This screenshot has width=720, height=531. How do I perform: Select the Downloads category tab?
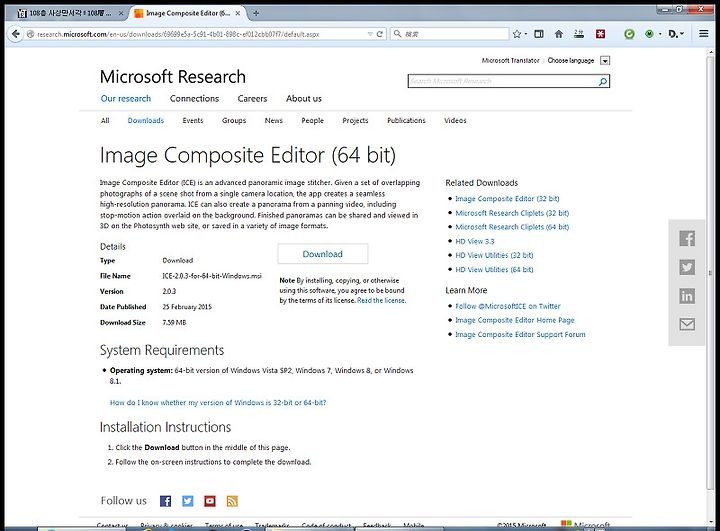coord(146,120)
